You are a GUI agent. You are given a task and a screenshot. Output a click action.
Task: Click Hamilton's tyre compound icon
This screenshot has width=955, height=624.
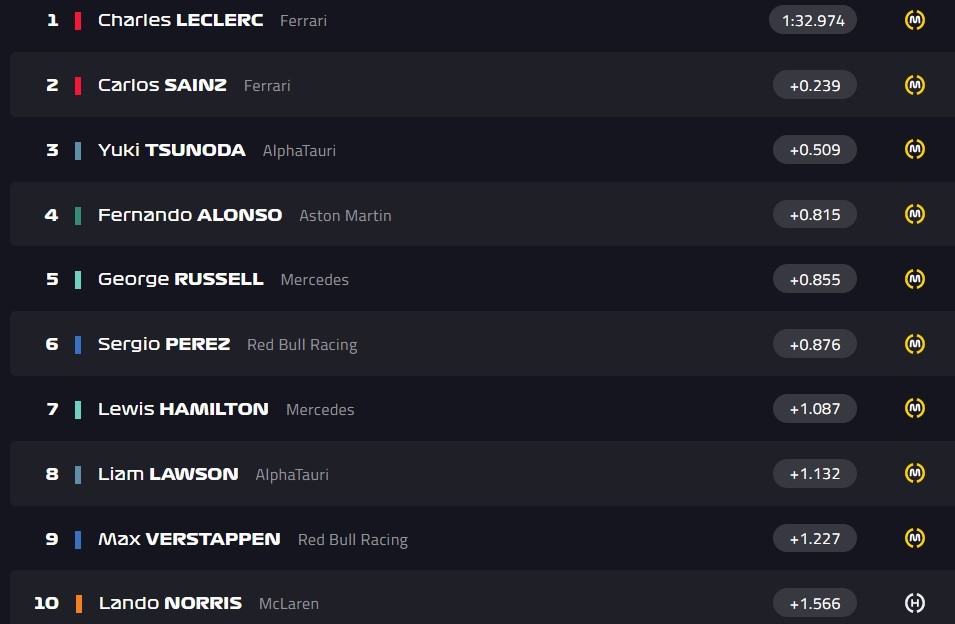[x=914, y=408]
